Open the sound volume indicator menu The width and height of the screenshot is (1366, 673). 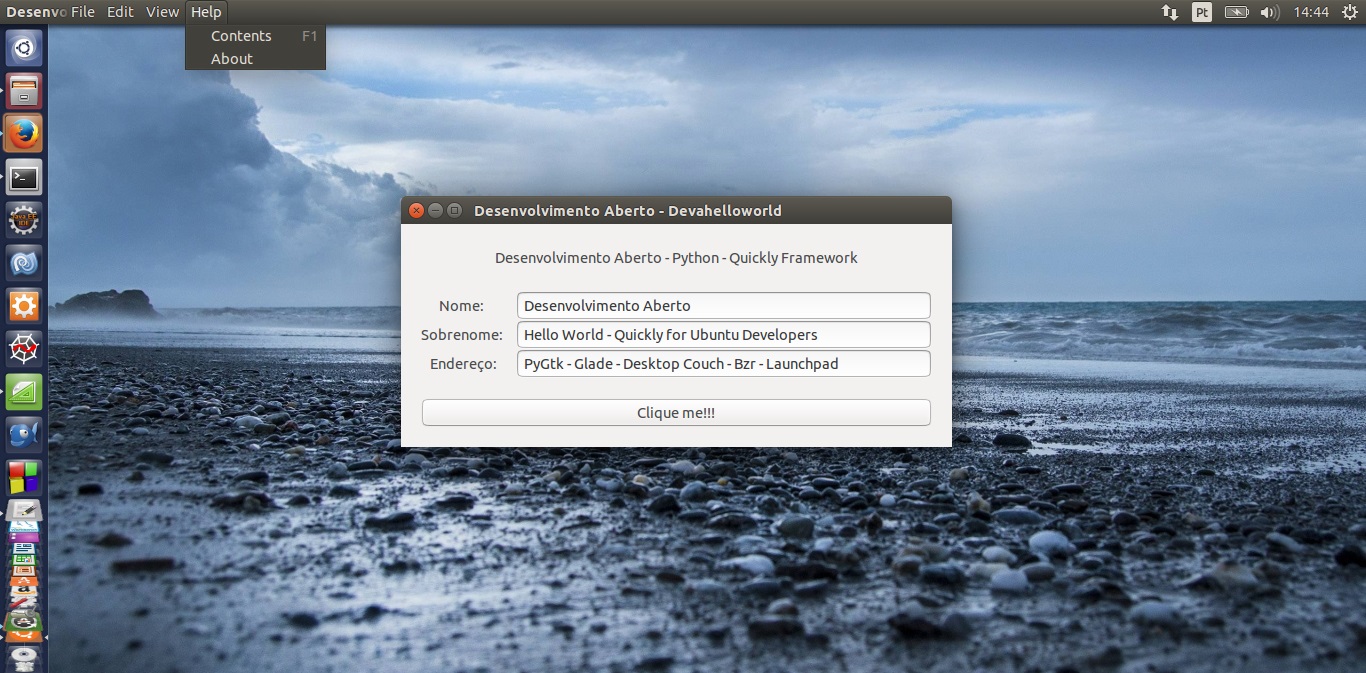coord(1269,12)
